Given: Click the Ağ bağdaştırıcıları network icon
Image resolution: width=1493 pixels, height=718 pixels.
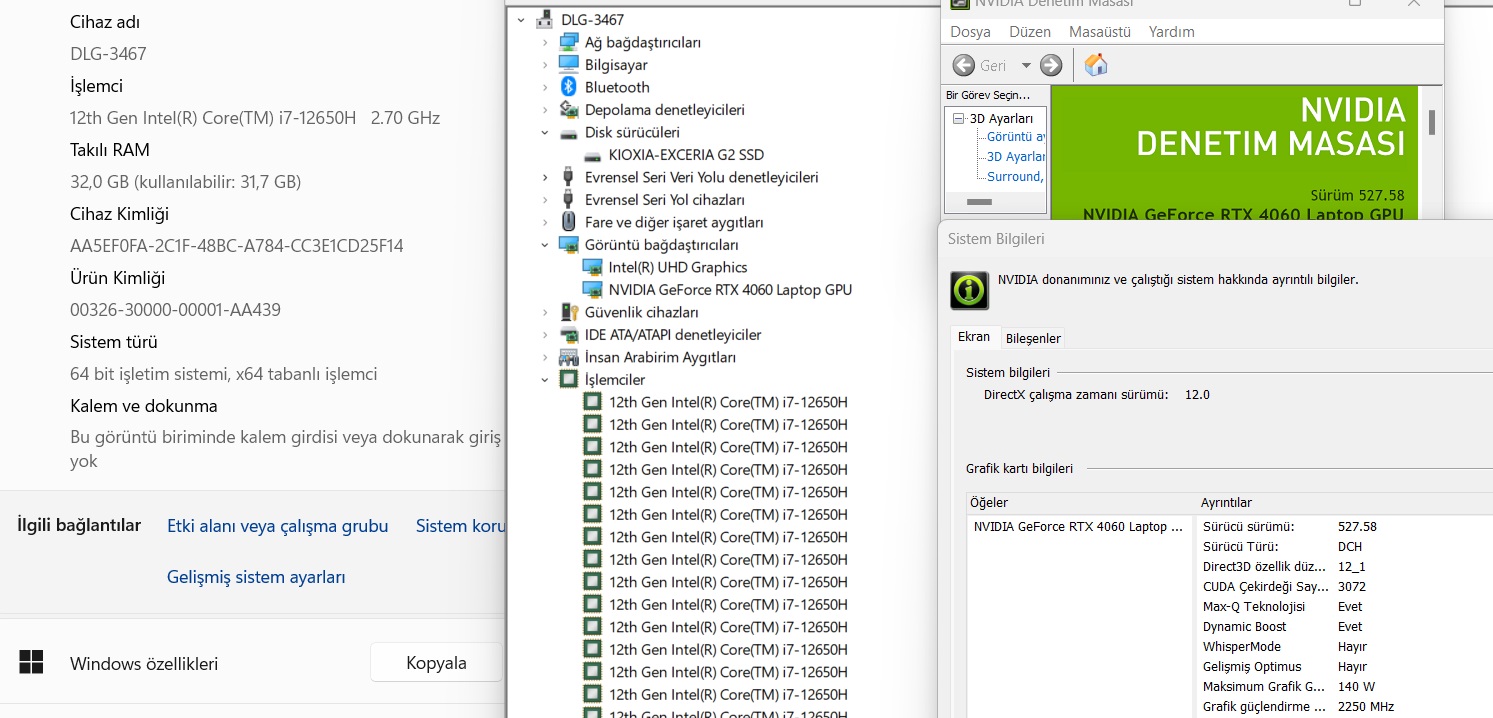Looking at the screenshot, I should (569, 42).
